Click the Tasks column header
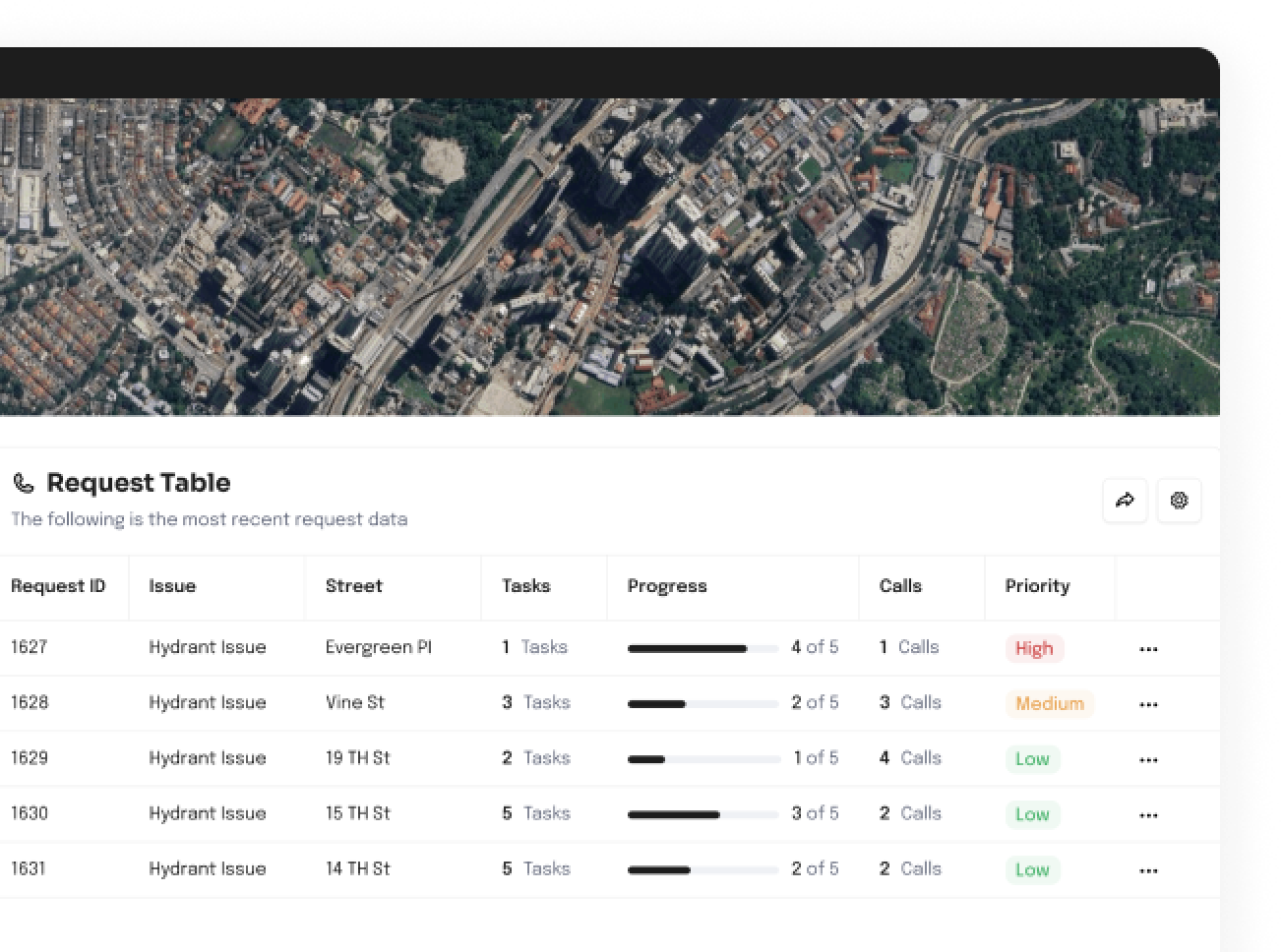 525,586
